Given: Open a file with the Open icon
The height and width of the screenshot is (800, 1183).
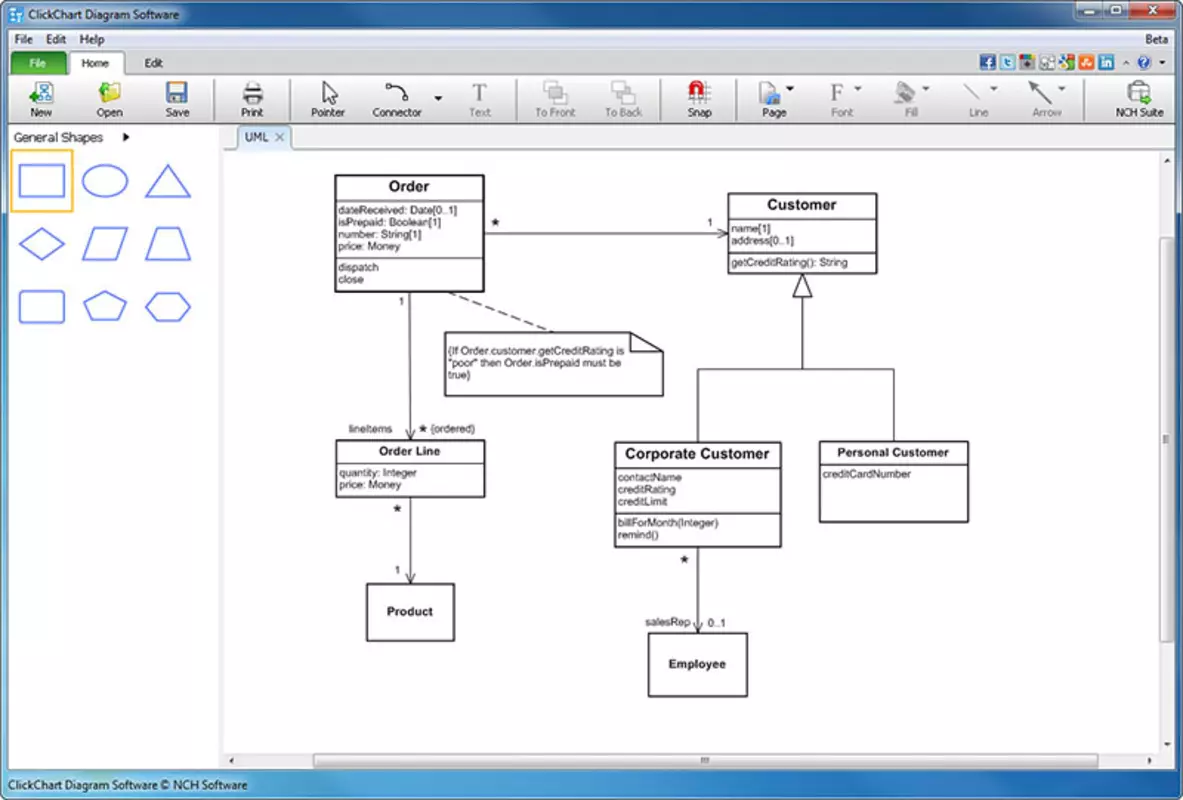Looking at the screenshot, I should tap(109, 100).
